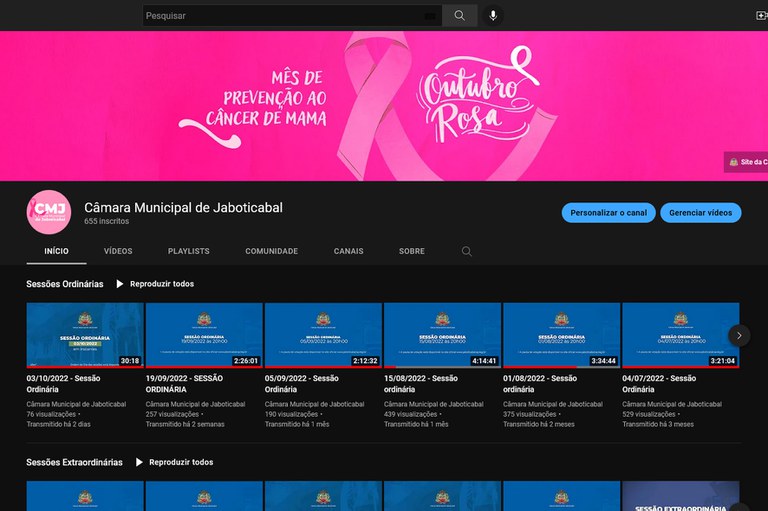Open thumbnail of 01/08/2022 session video
768x511 pixels.
pos(561,335)
